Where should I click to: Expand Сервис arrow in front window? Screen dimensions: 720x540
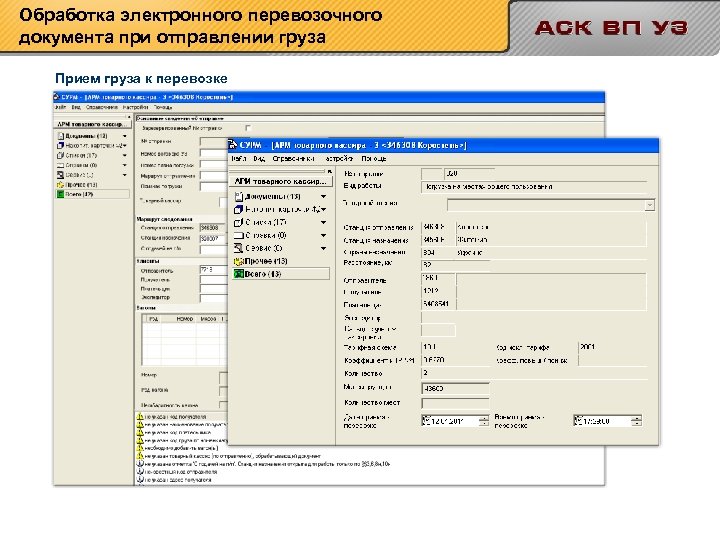click(x=323, y=248)
